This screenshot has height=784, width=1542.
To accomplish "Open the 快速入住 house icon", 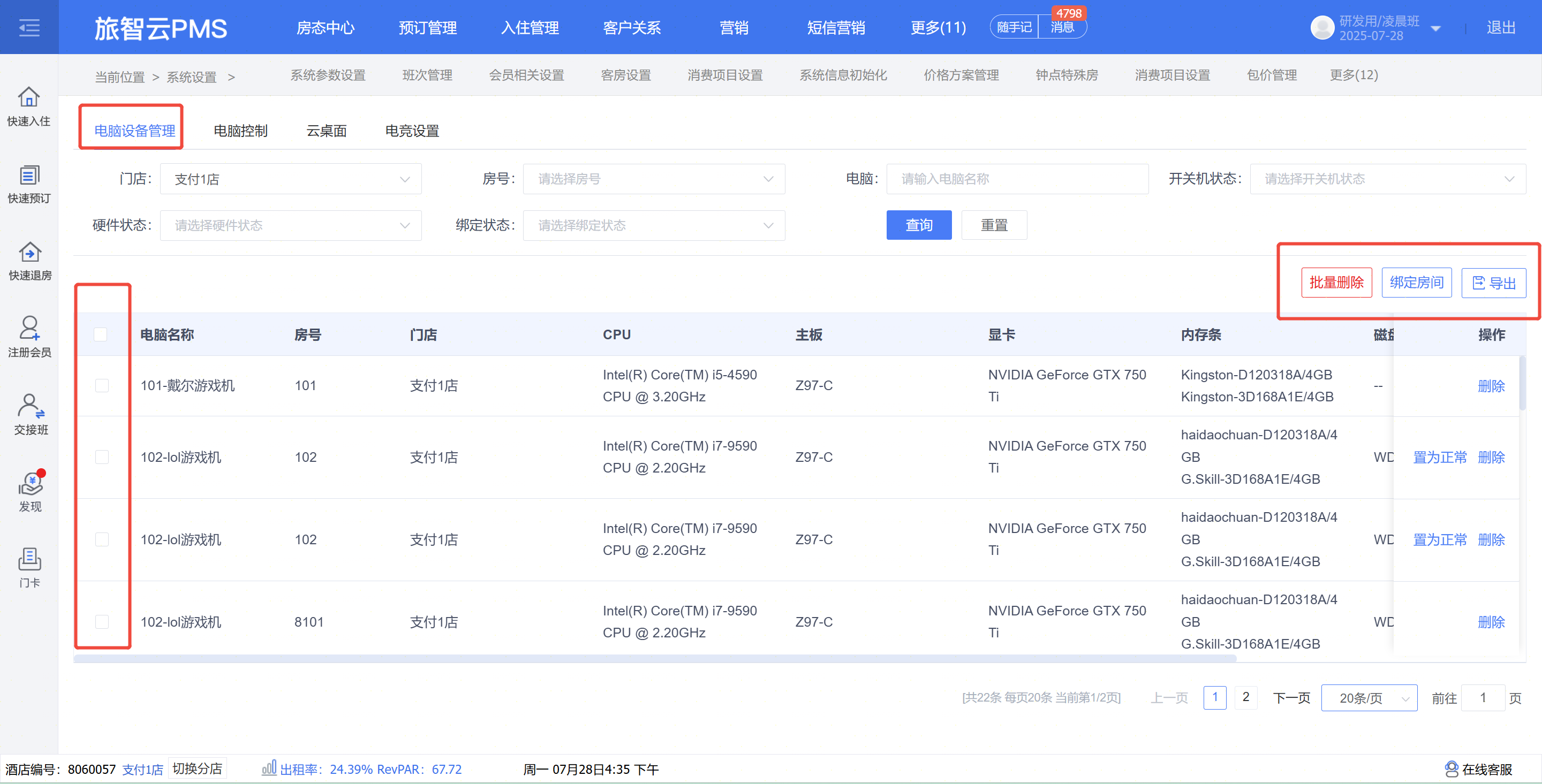I will 29,96.
